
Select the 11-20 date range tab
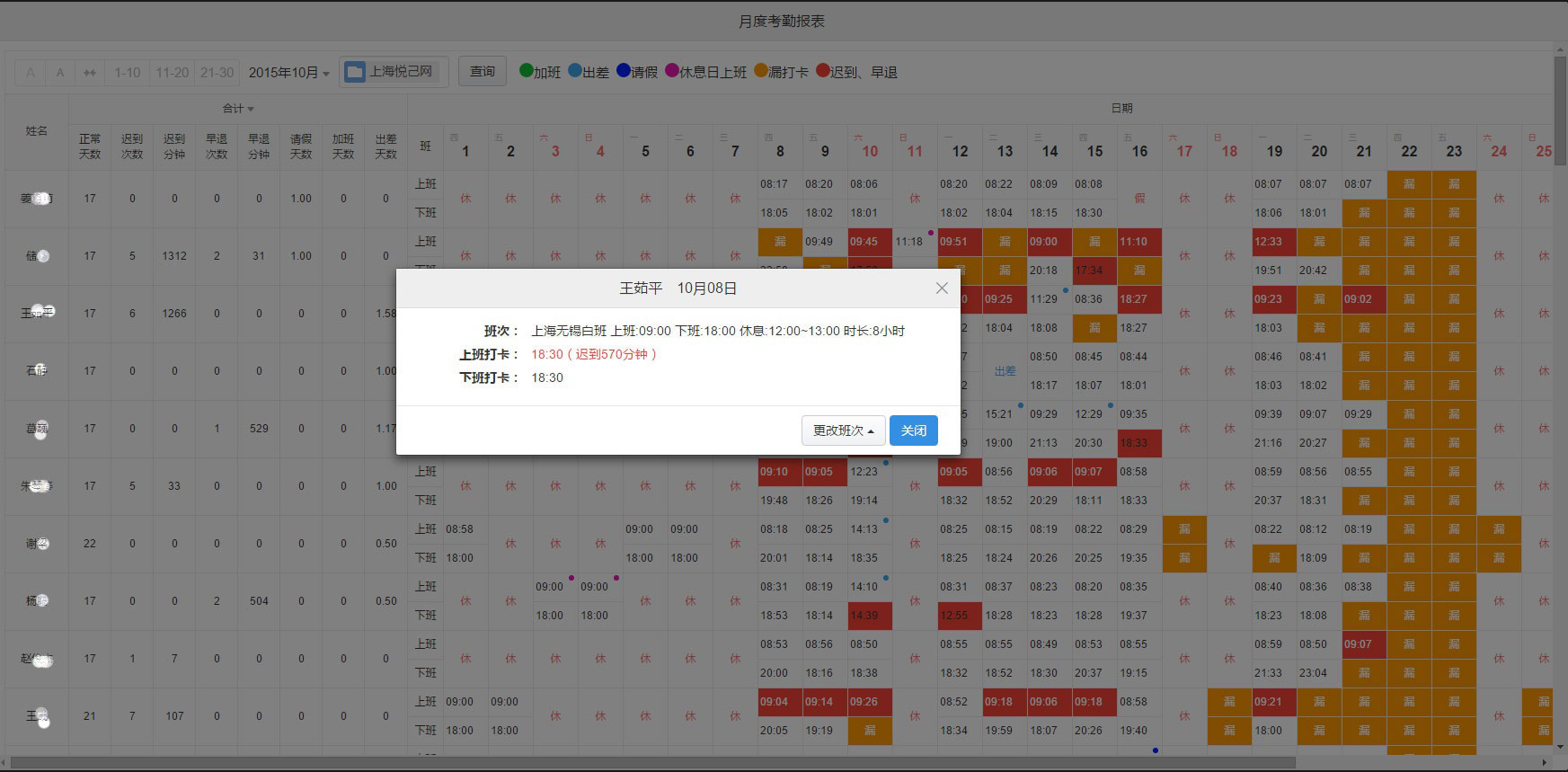pyautogui.click(x=172, y=73)
